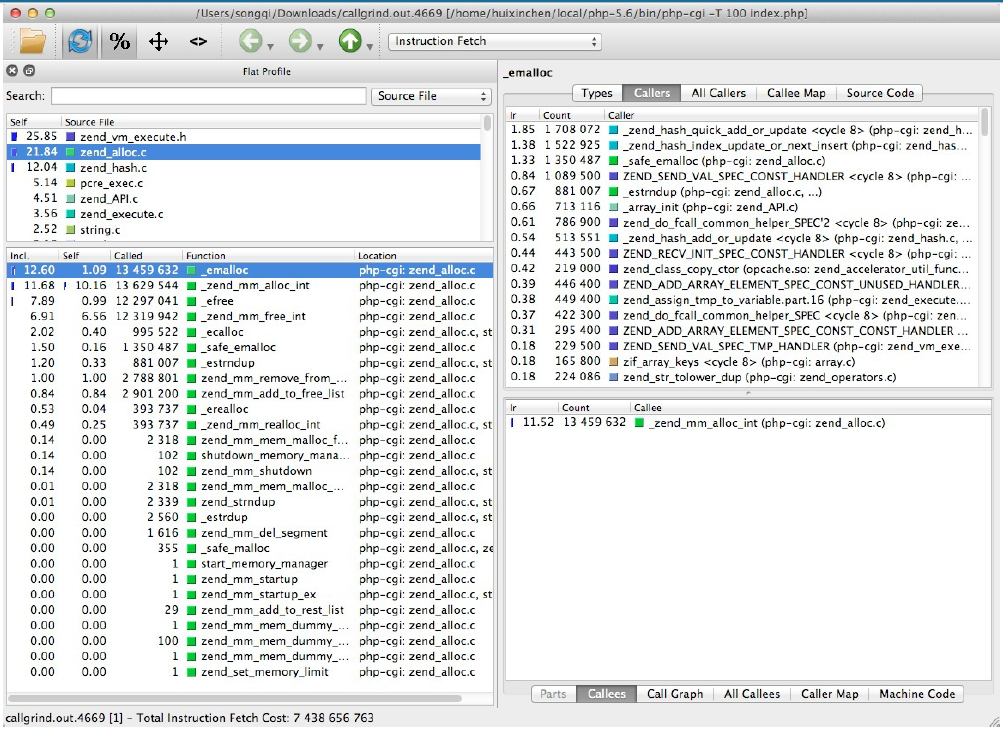1003x729 pixels.
Task: Select the _emalloc function row
Action: click(x=249, y=270)
